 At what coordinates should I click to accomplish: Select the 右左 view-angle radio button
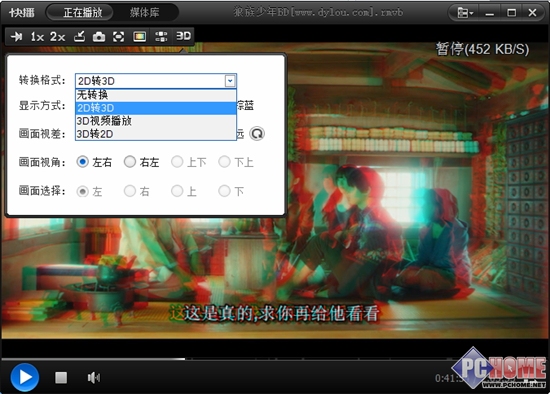(130, 162)
